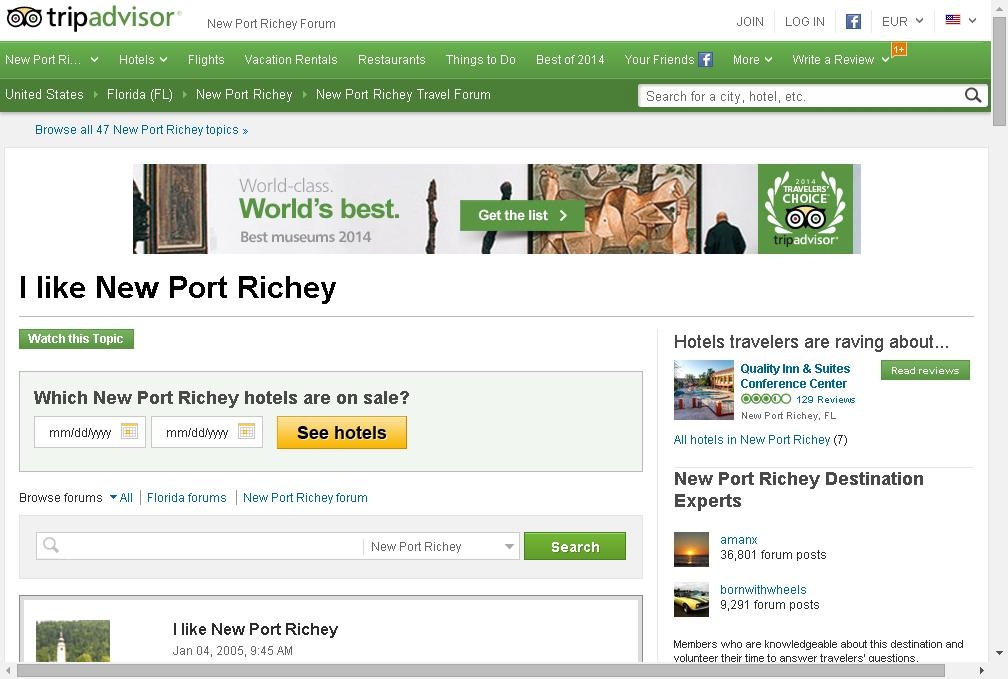
Task: Open All hotels in New Port Richey
Action: click(x=752, y=440)
